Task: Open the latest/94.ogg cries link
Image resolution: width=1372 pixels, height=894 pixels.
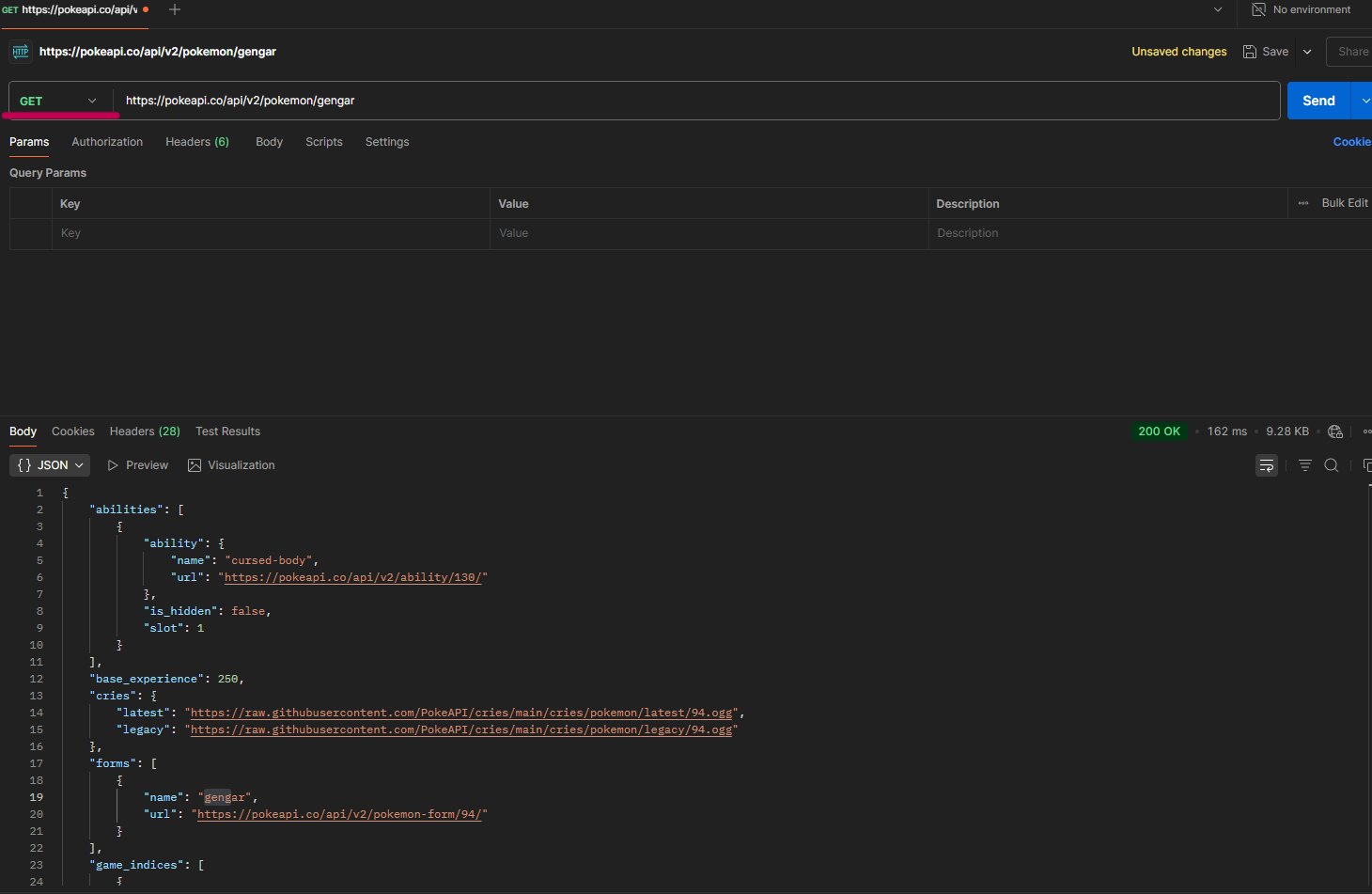Action: click(461, 713)
